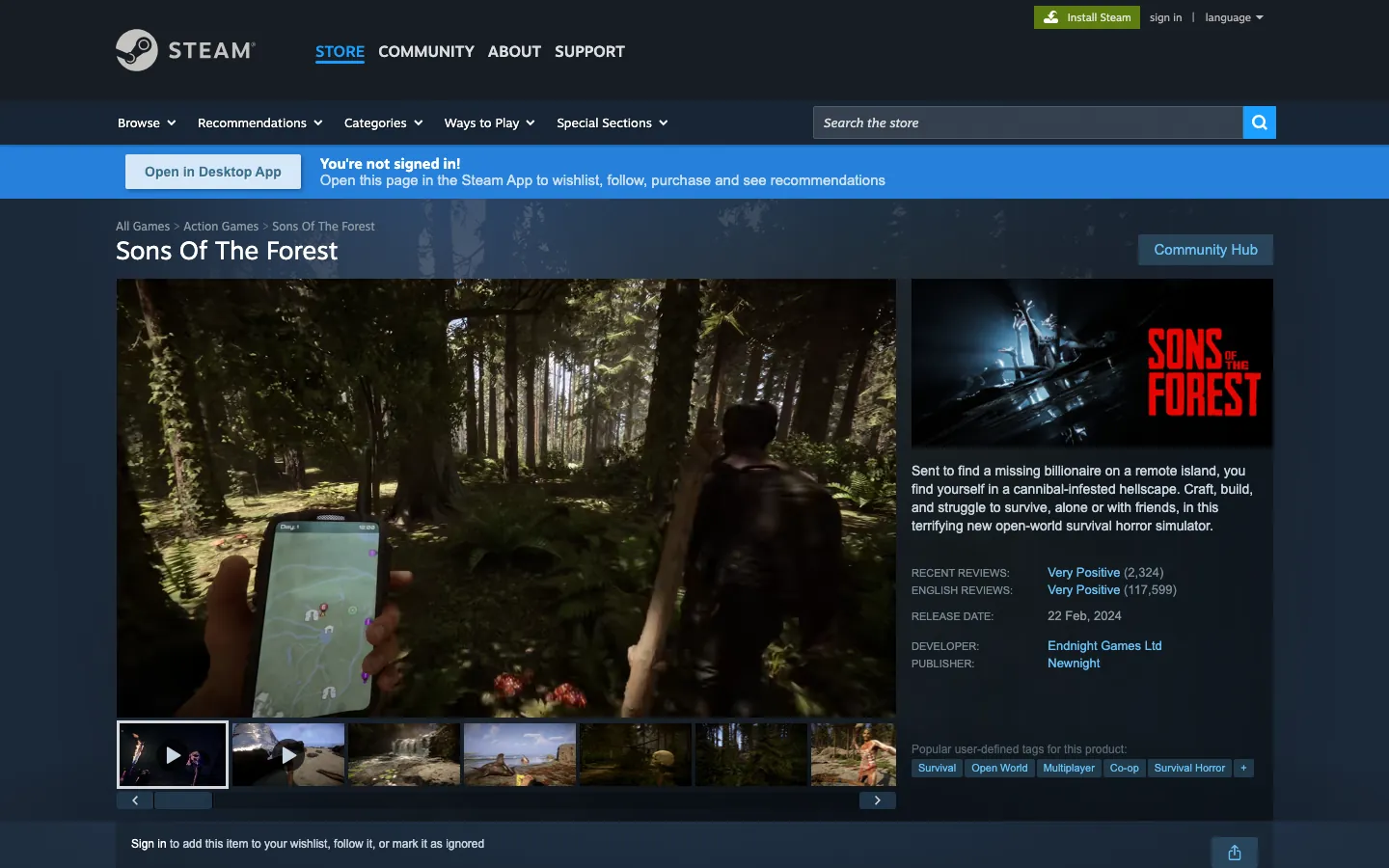Open the Community Hub button
This screenshot has height=868, width=1389.
[x=1206, y=250]
